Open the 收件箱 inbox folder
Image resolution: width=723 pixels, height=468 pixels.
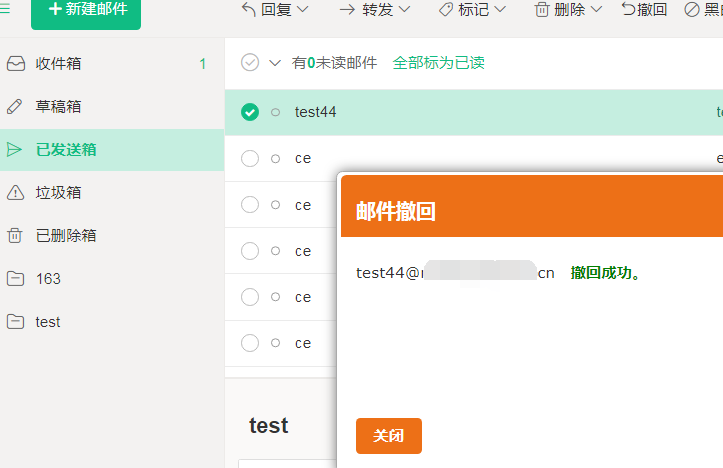pos(59,64)
